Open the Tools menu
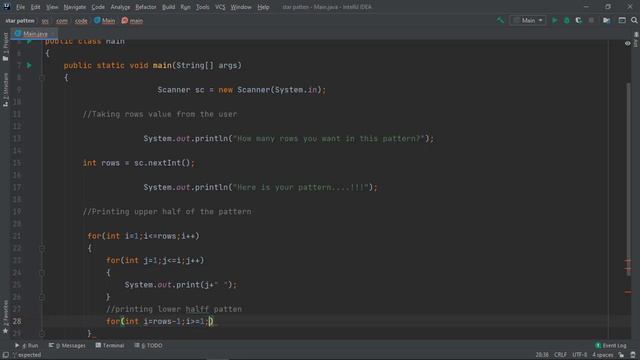640x360 pixels. [x=202, y=7]
